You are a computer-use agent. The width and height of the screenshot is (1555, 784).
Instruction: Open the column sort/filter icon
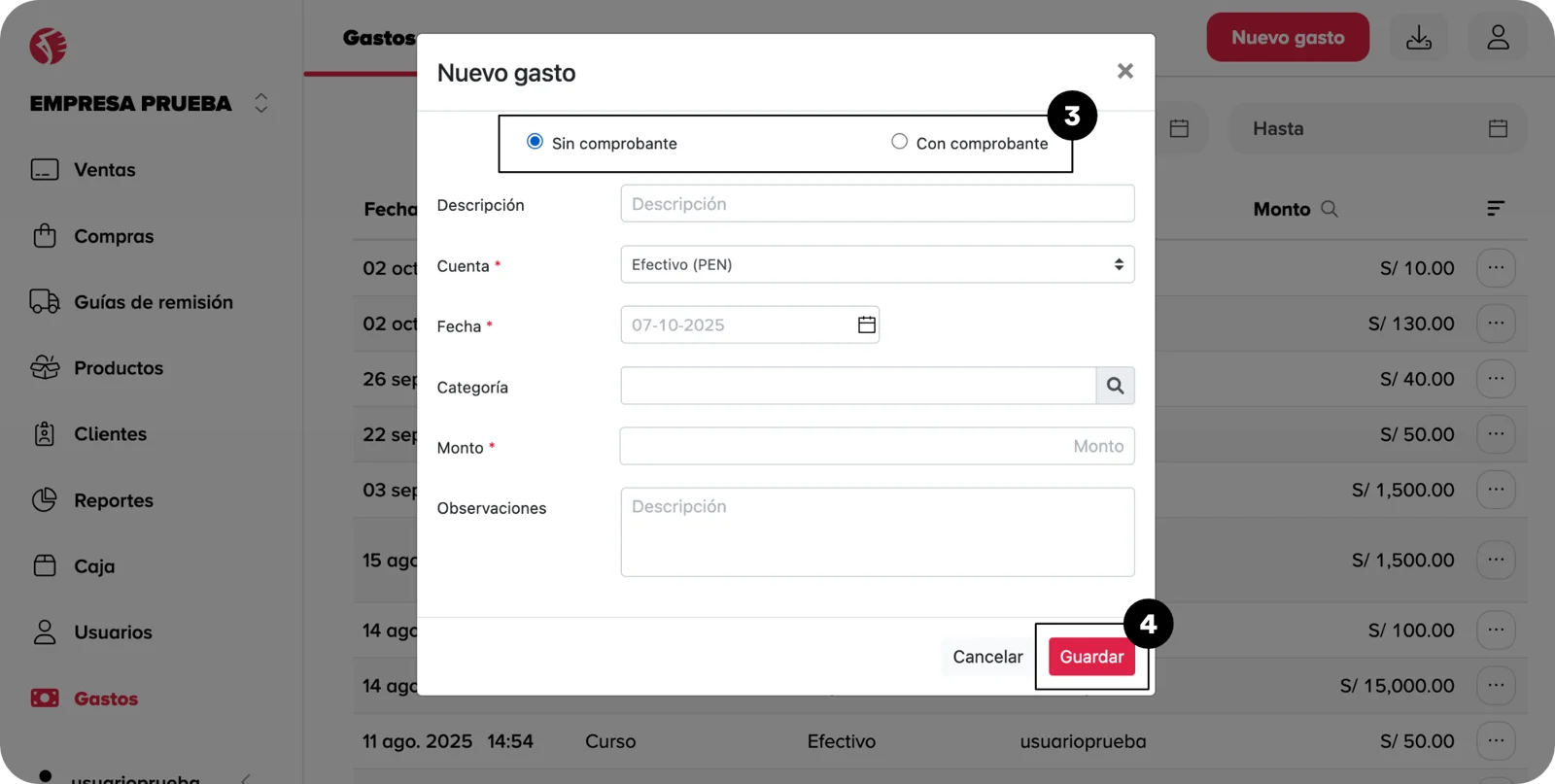point(1495,209)
